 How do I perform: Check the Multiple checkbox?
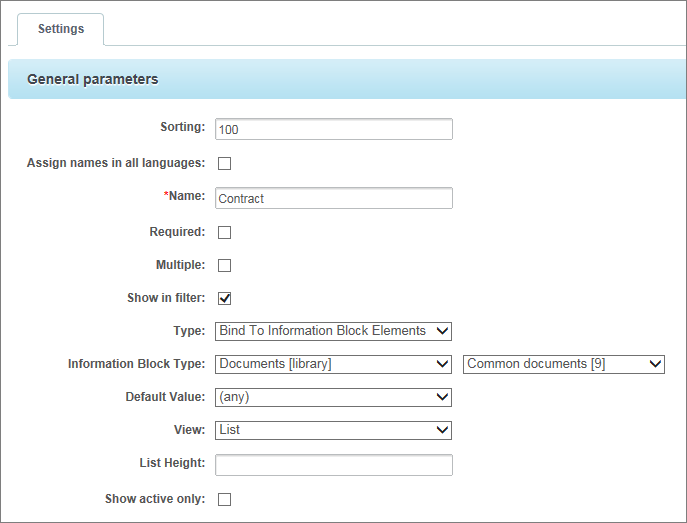tap(224, 265)
